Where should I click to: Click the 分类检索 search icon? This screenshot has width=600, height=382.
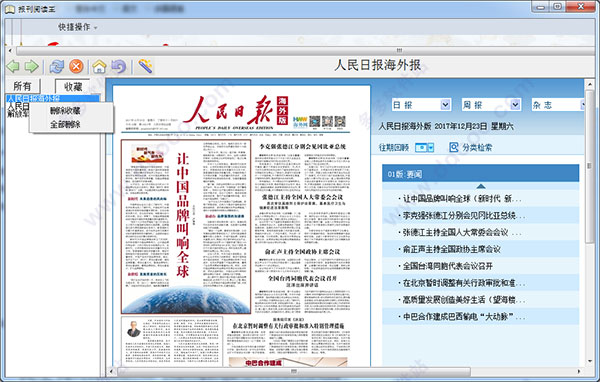click(x=454, y=147)
